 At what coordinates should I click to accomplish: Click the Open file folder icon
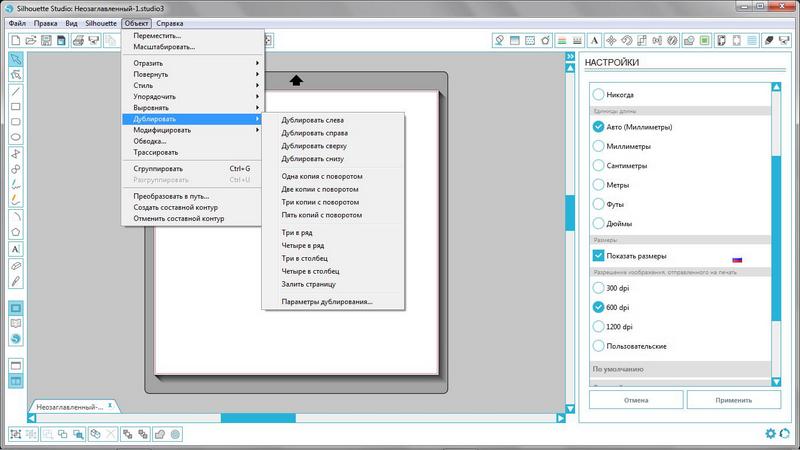tap(31, 40)
